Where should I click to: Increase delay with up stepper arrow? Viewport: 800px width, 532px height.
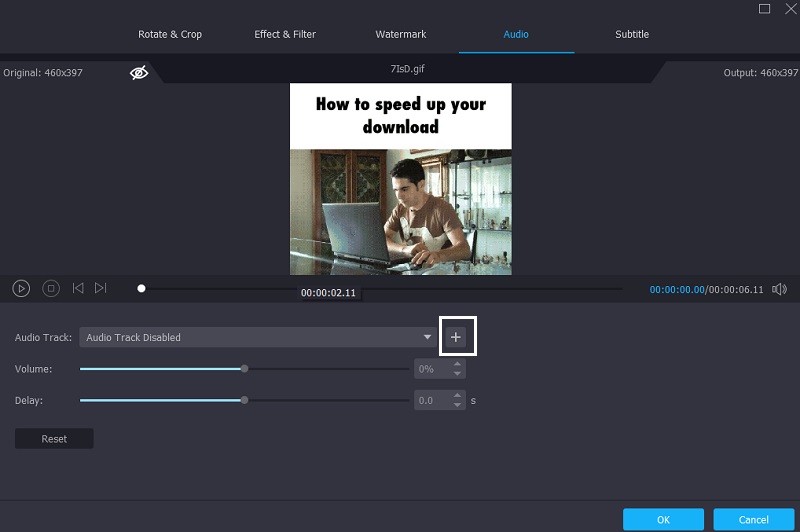458,395
